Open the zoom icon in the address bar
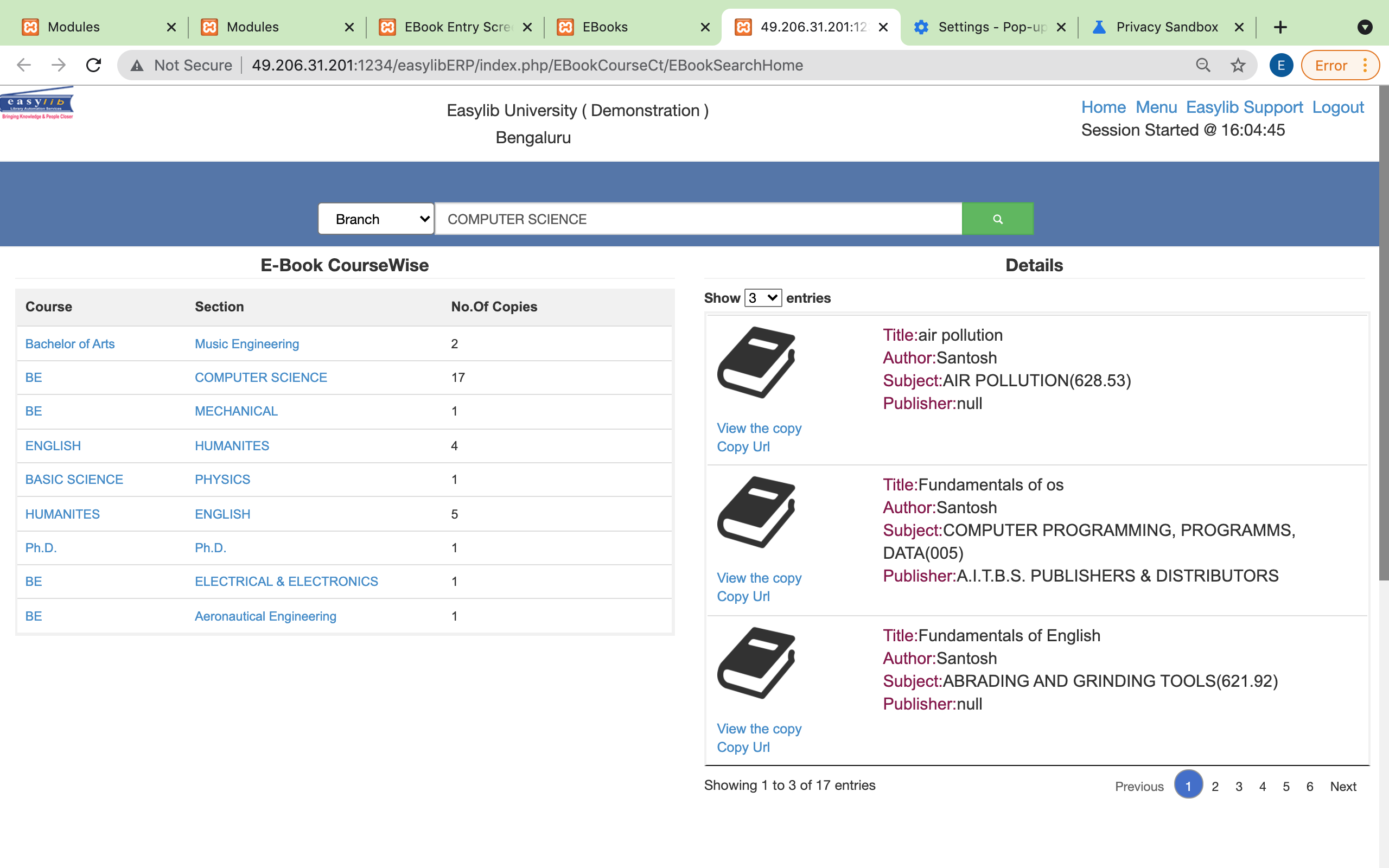This screenshot has width=1389, height=868. 1203,65
